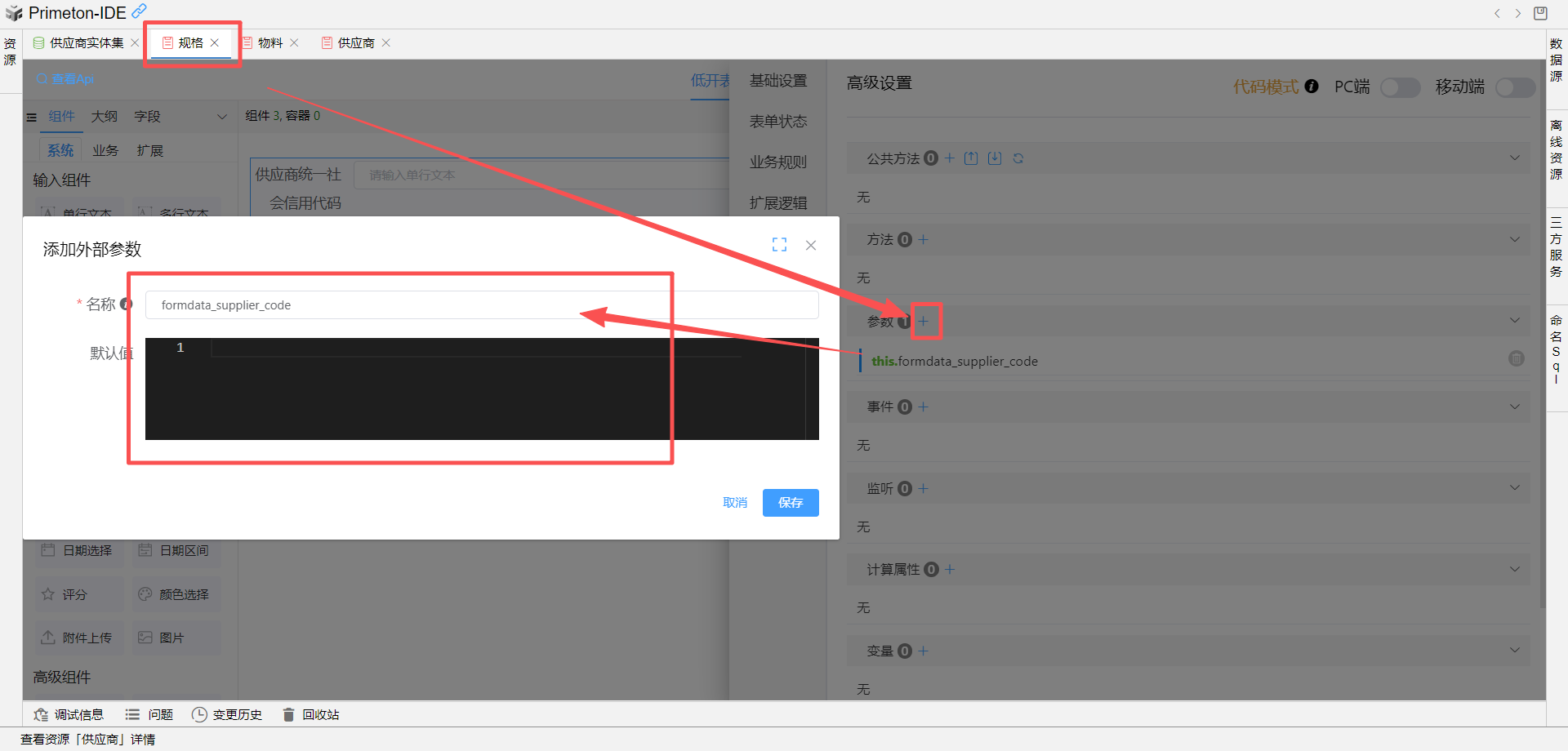Click the 名称 input field
Viewport: 1568px width, 751px height.
point(482,305)
